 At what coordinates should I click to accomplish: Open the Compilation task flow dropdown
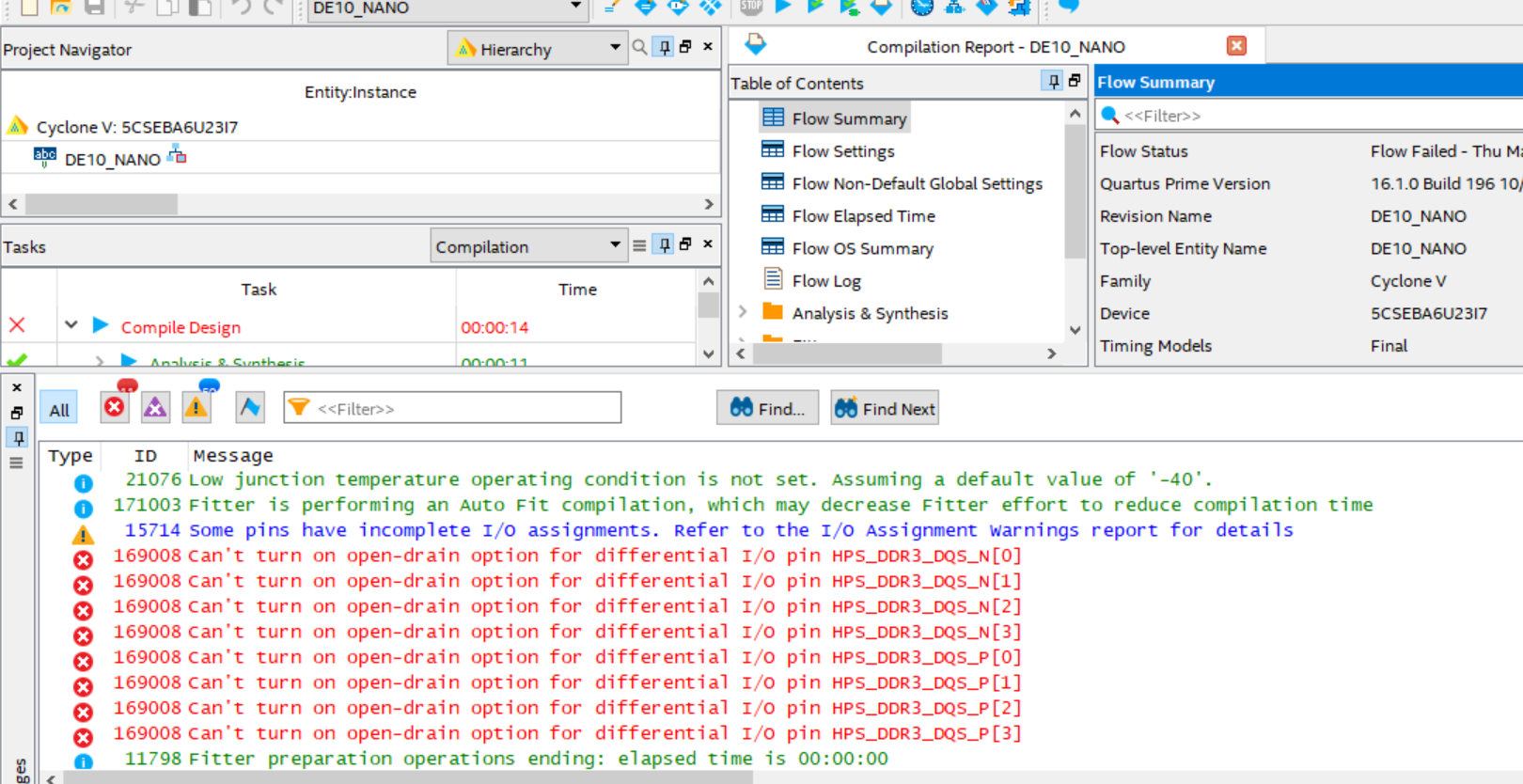tap(615, 245)
